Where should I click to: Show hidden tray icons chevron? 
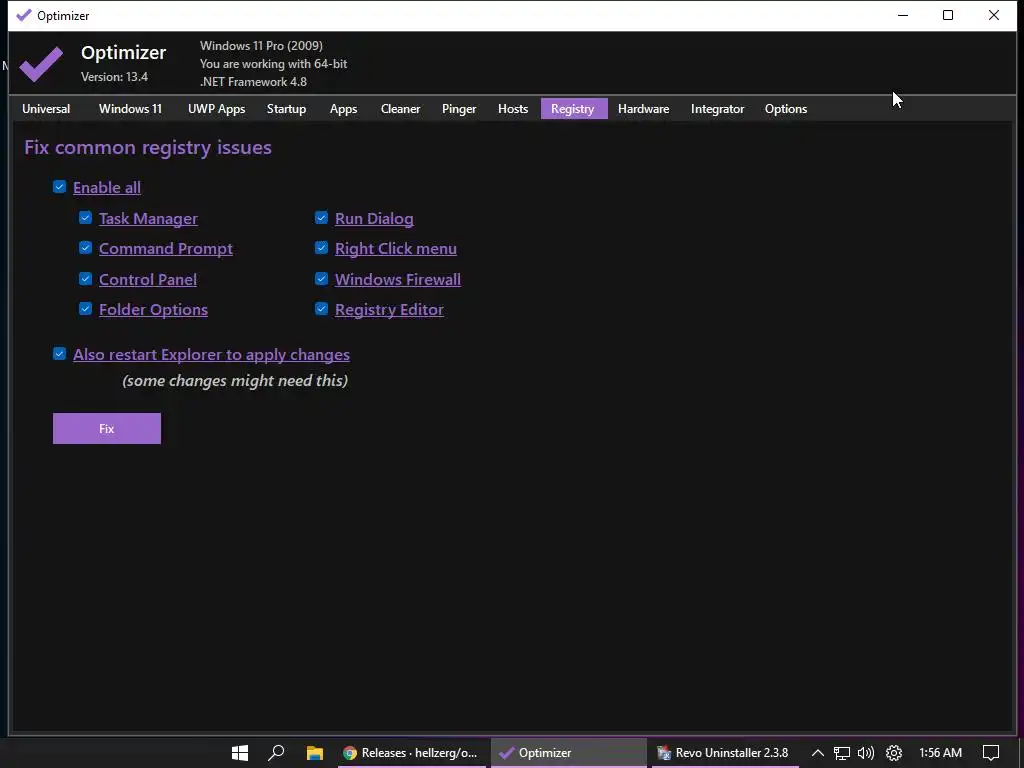[817, 753]
